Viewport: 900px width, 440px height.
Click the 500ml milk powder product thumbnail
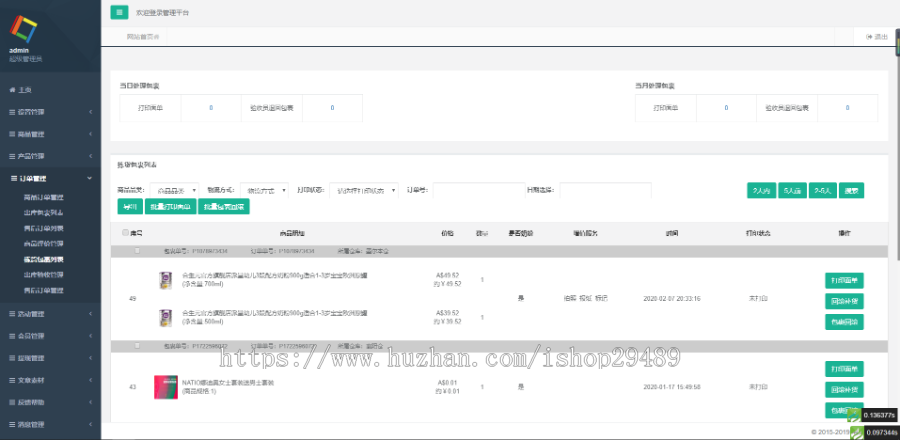(165, 317)
